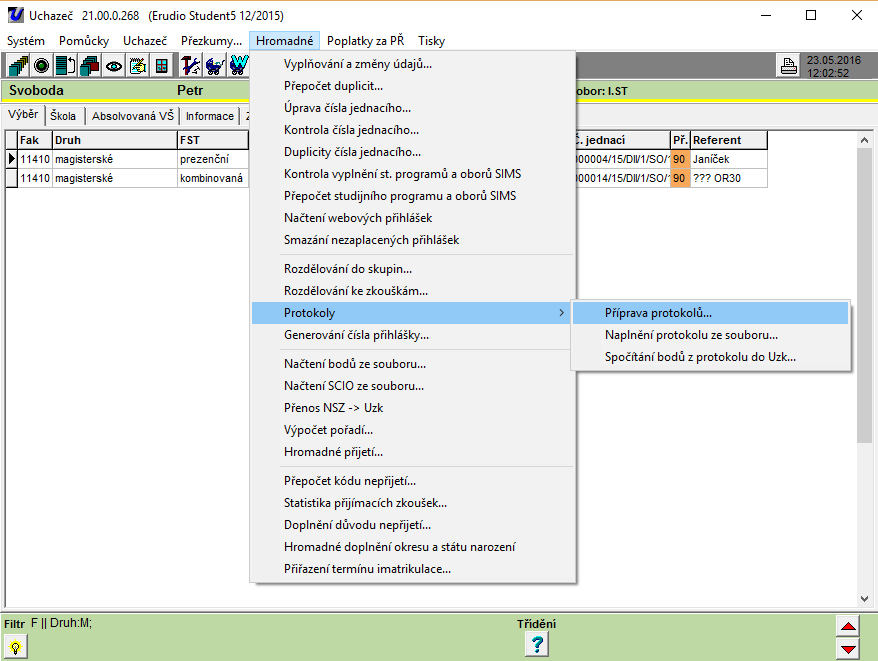Click the blue baby carriage toolbar icon

215,66
